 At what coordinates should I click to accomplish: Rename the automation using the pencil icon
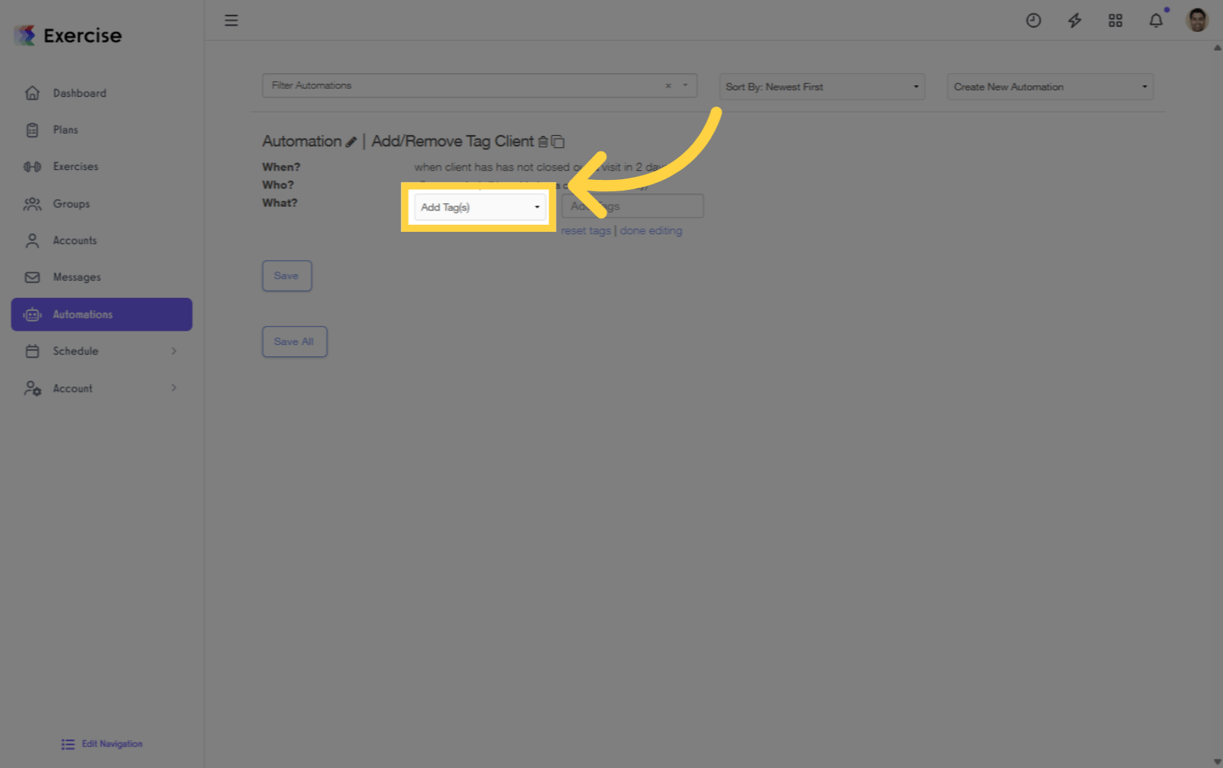point(352,141)
